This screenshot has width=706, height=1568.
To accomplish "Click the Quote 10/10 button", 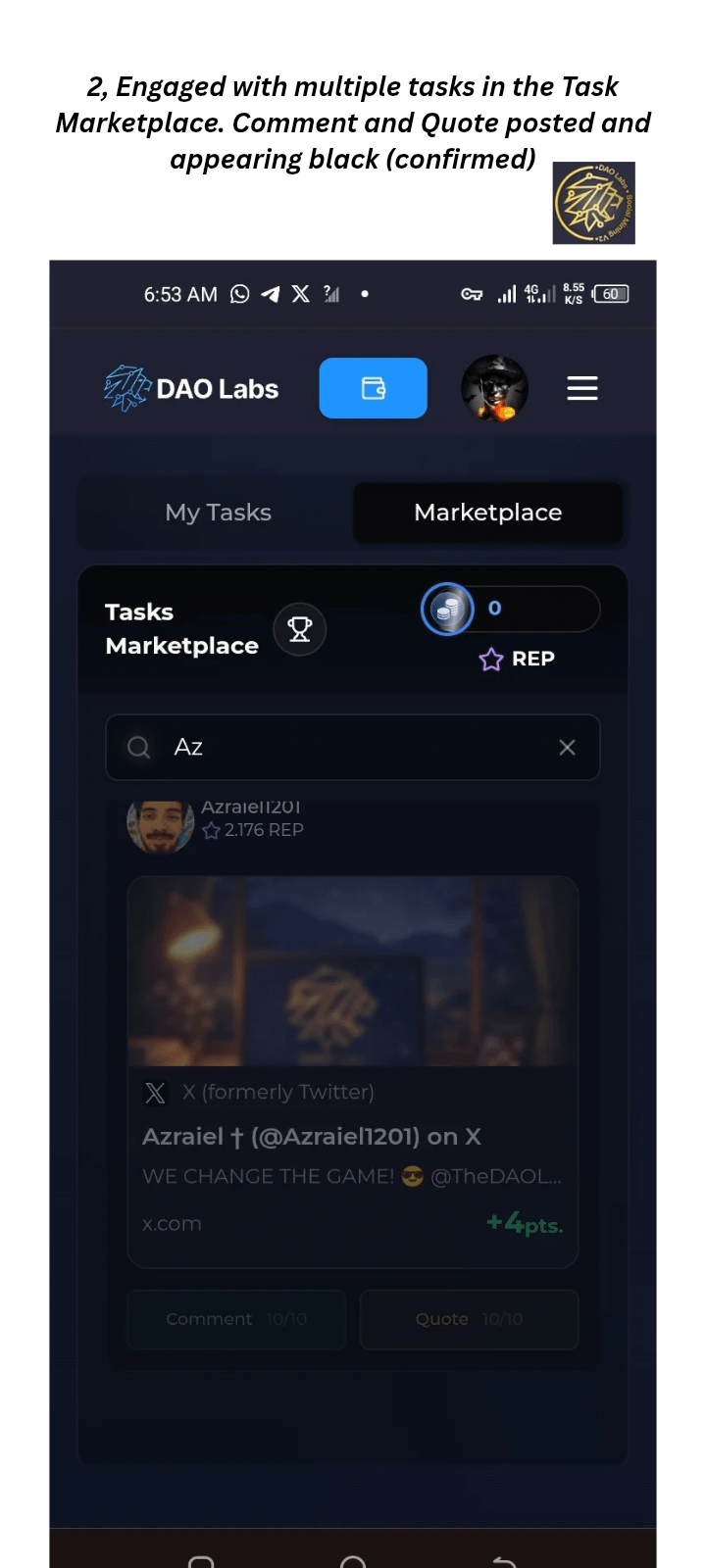I will [x=469, y=1319].
